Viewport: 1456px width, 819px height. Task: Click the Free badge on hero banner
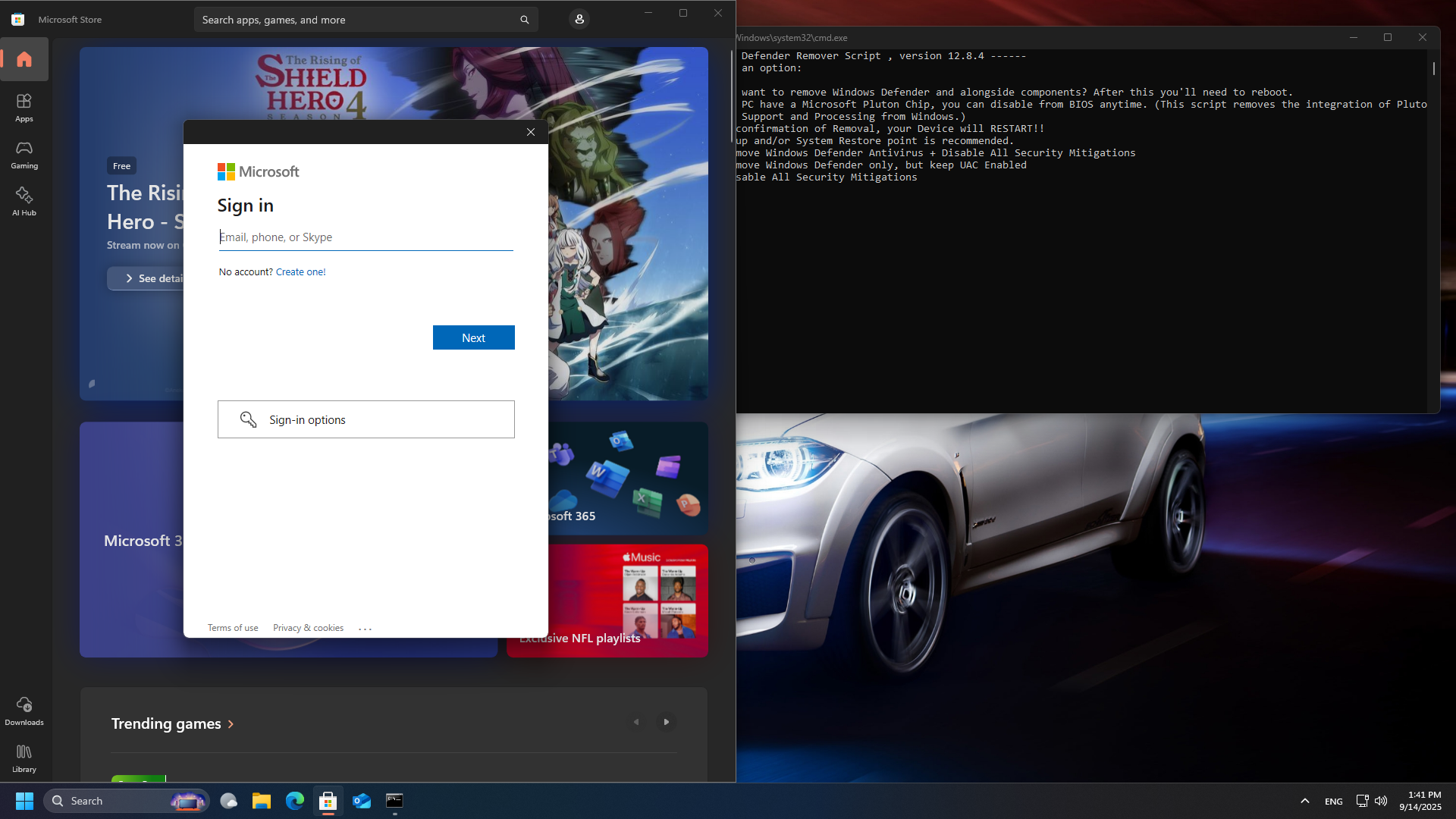pos(121,166)
